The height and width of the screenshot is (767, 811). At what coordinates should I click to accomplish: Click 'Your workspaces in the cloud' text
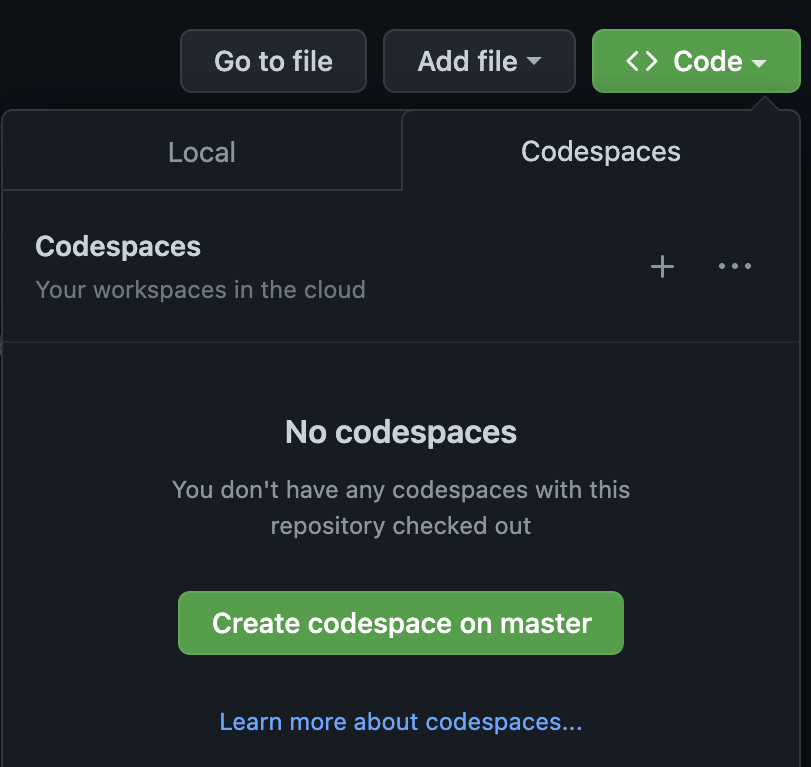click(x=201, y=290)
